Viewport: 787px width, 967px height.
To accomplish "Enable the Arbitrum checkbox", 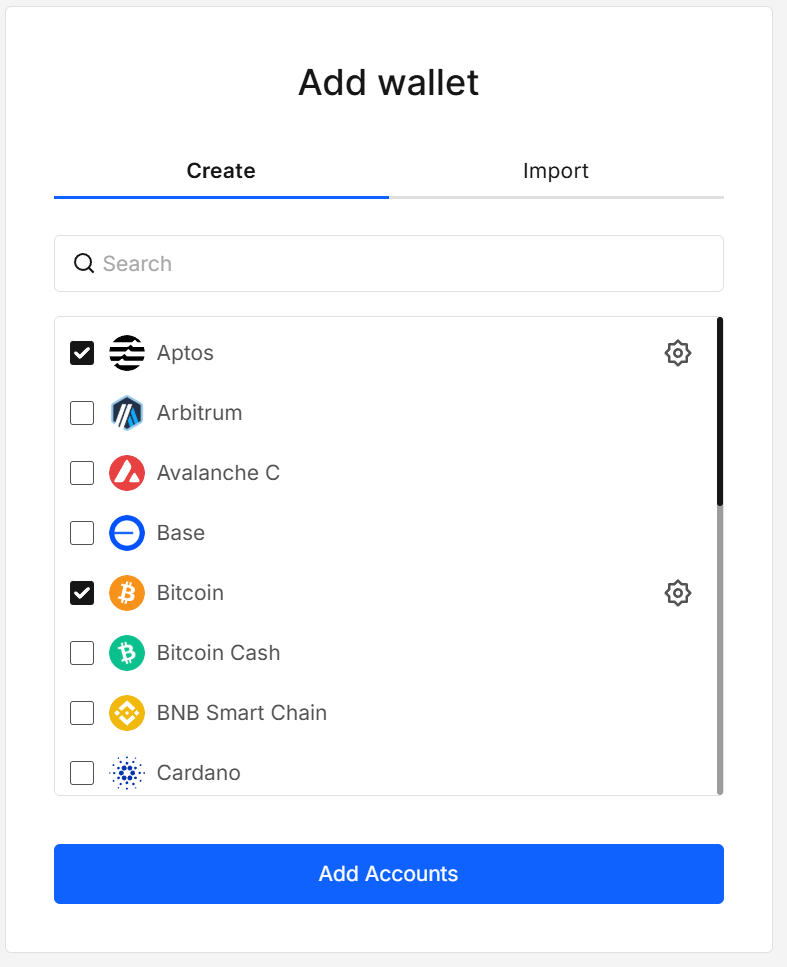I will pos(81,413).
